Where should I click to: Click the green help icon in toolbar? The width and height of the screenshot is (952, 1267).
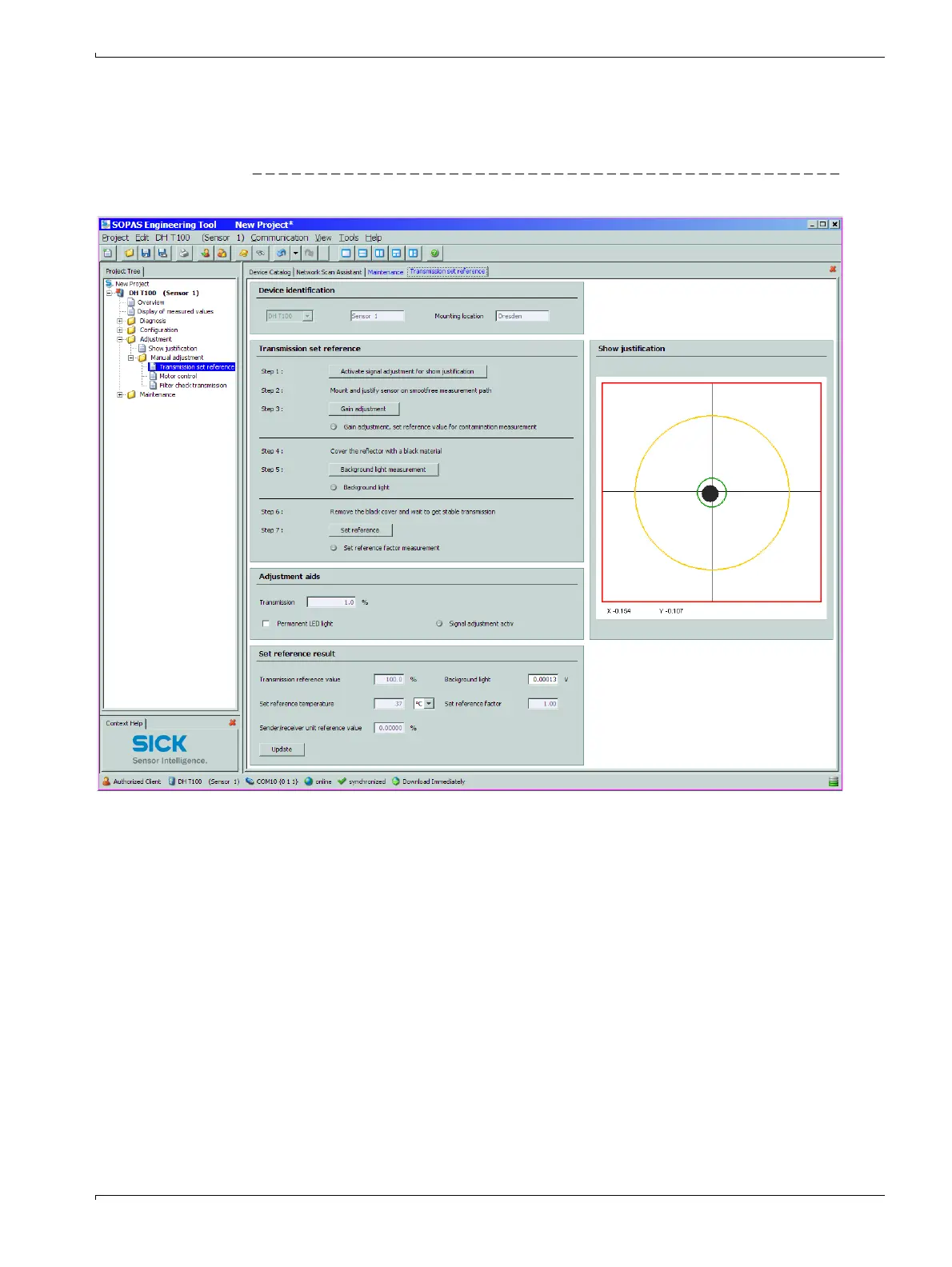point(434,253)
